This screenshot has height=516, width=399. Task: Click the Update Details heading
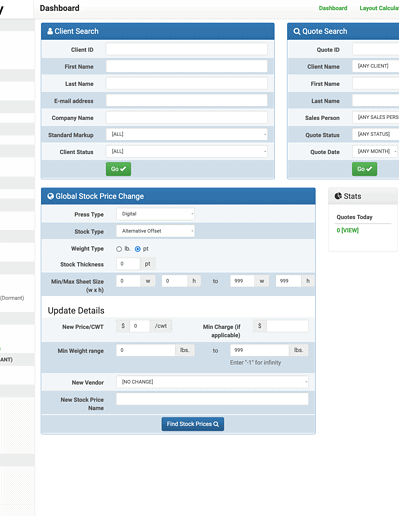coord(76,311)
